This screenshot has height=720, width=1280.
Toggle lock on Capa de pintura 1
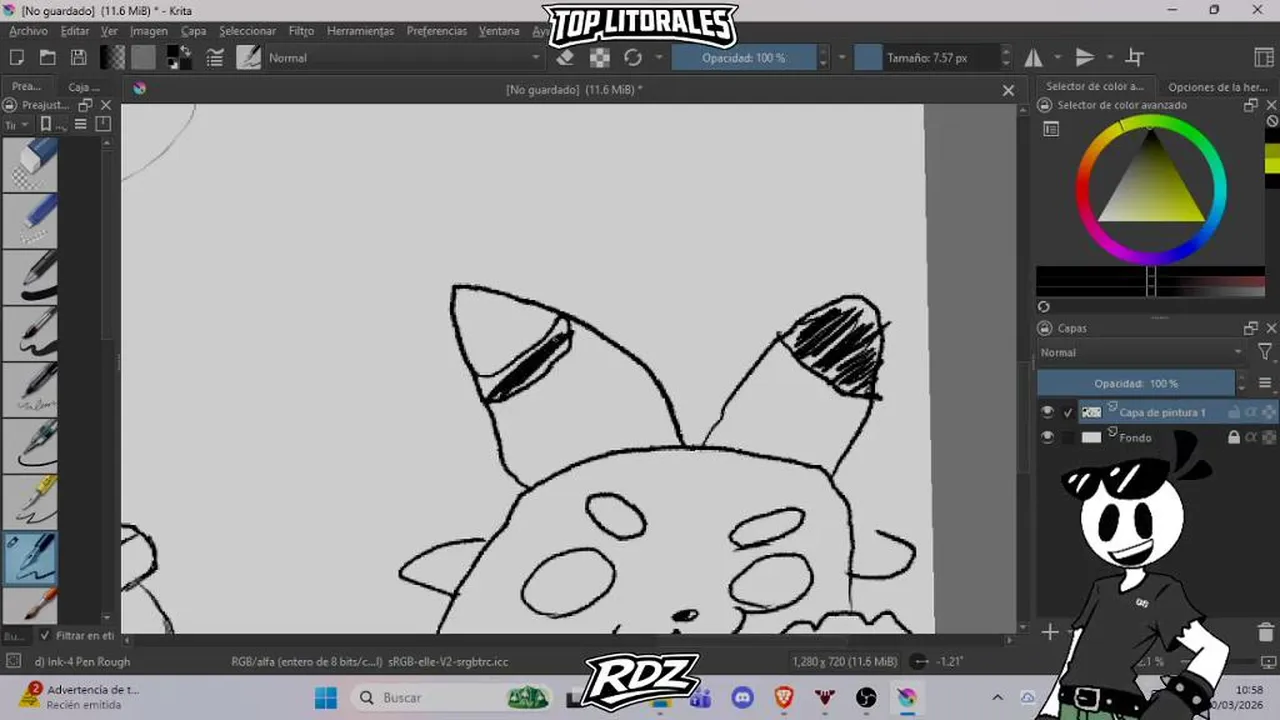(x=1234, y=412)
